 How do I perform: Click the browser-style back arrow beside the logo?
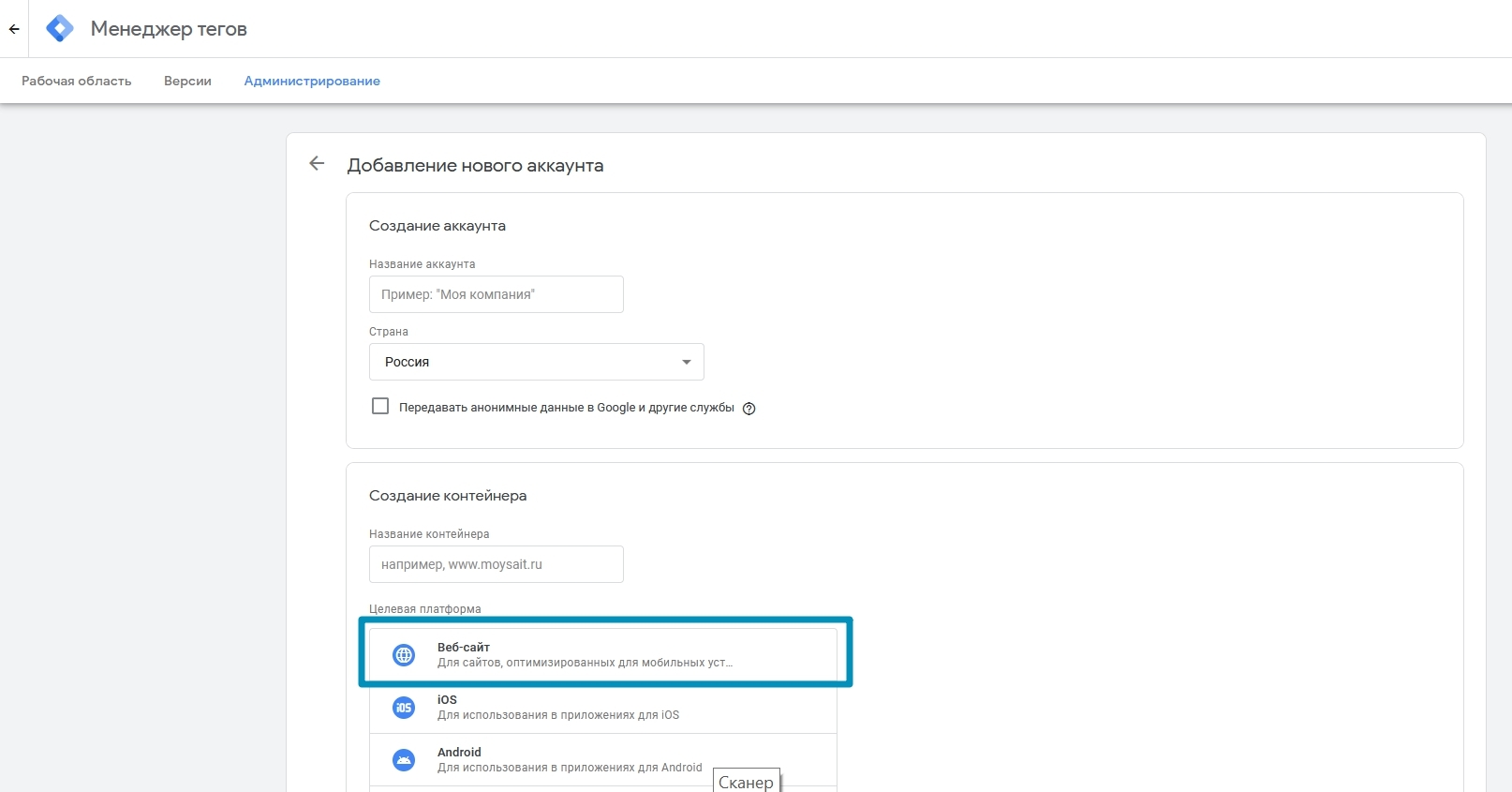[14, 29]
